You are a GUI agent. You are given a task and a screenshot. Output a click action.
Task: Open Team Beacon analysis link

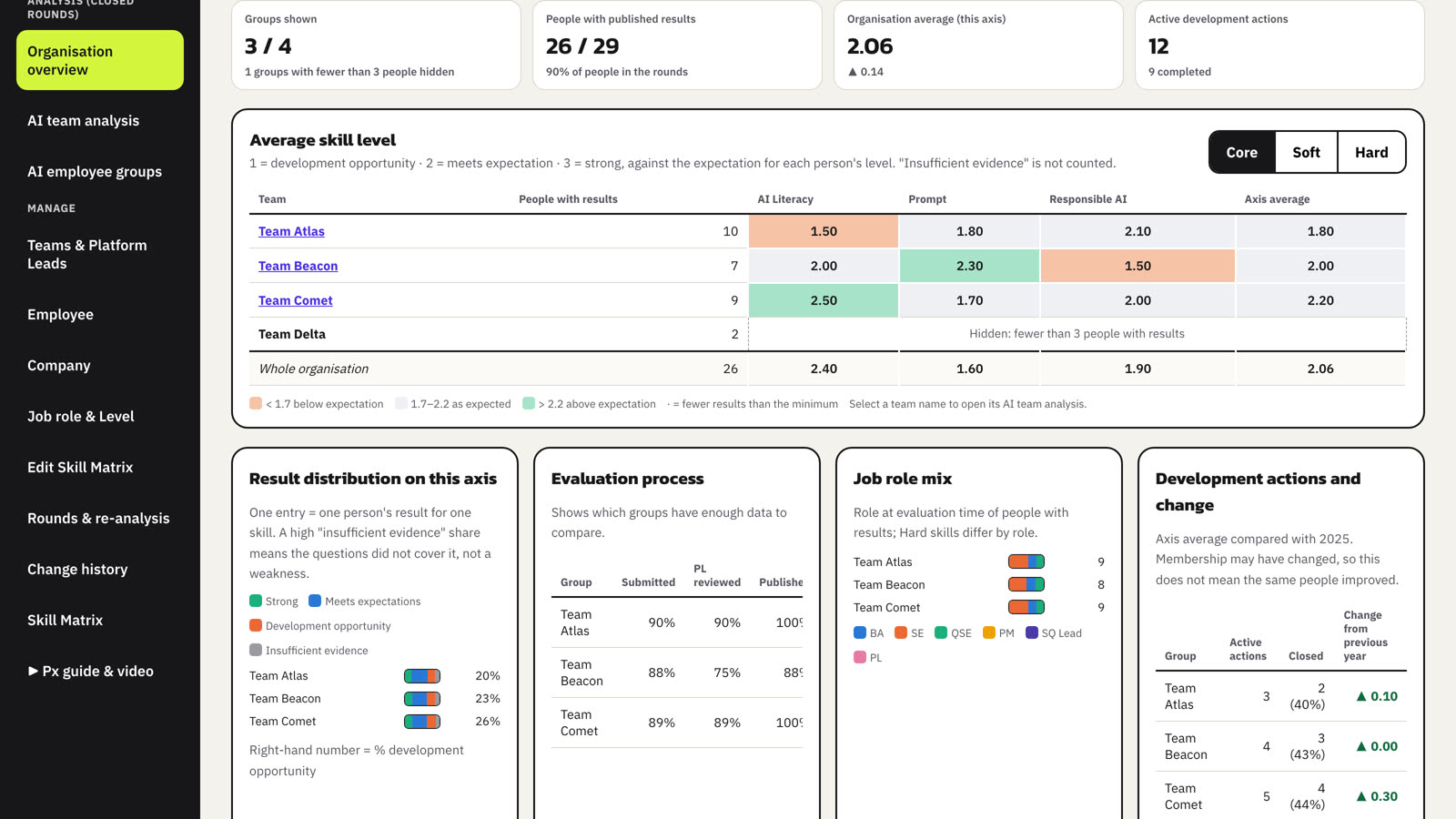[x=298, y=266]
